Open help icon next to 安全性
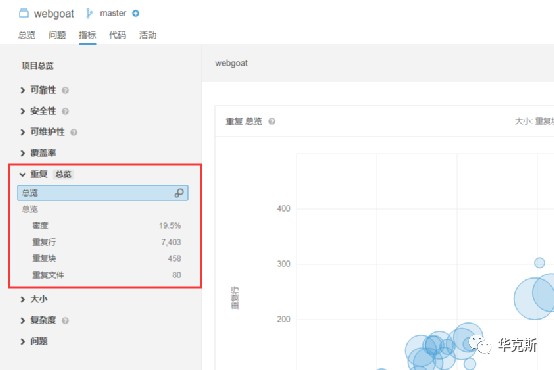Image resolution: width=554 pixels, height=370 pixels. point(65,111)
